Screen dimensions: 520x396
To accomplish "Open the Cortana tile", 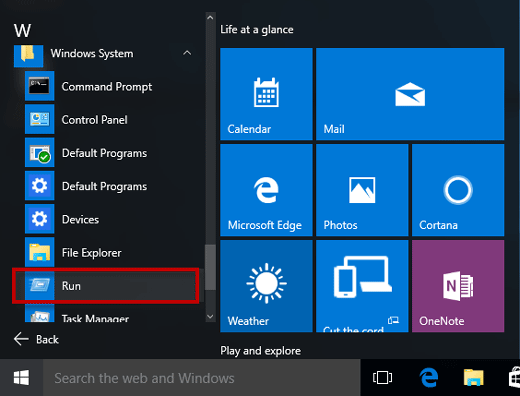I will 458,190.
